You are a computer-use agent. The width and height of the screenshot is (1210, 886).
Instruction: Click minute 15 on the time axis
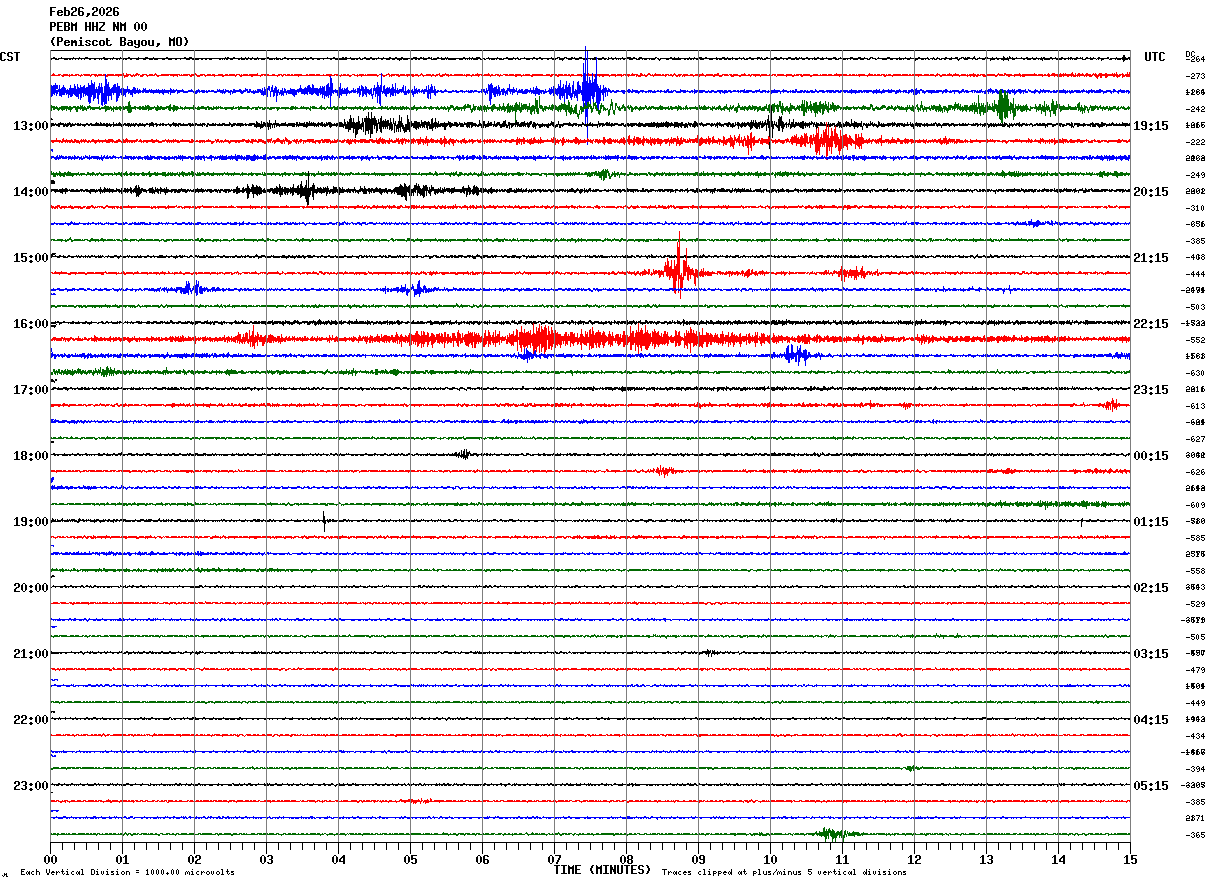click(x=1129, y=859)
